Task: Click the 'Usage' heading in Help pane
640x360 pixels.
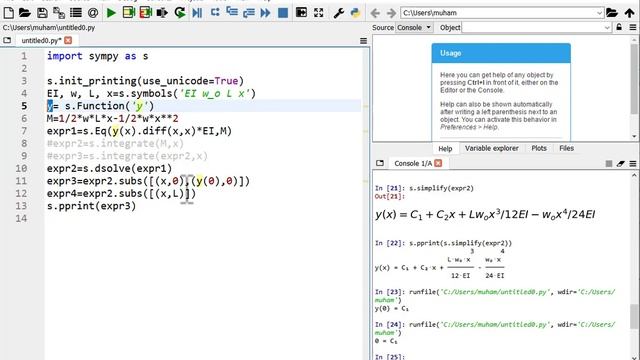Action: [x=451, y=53]
